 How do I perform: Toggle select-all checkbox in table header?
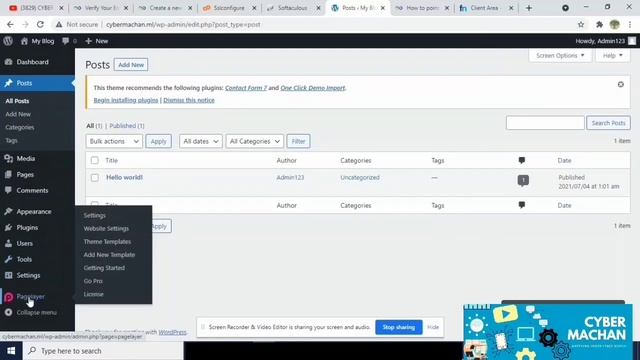tap(95, 160)
